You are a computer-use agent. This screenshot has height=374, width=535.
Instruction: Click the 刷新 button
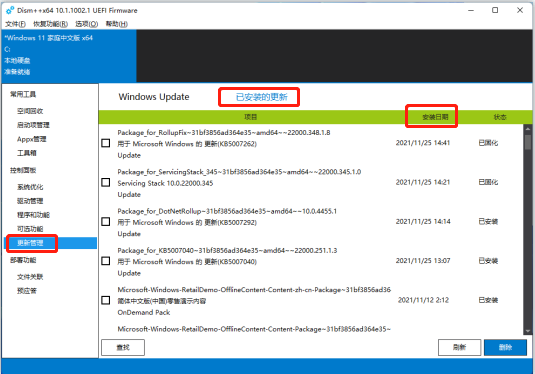point(459,347)
